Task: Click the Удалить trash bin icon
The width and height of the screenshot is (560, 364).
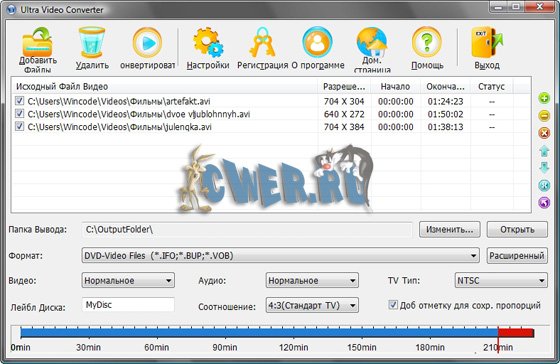Action: tap(91, 42)
